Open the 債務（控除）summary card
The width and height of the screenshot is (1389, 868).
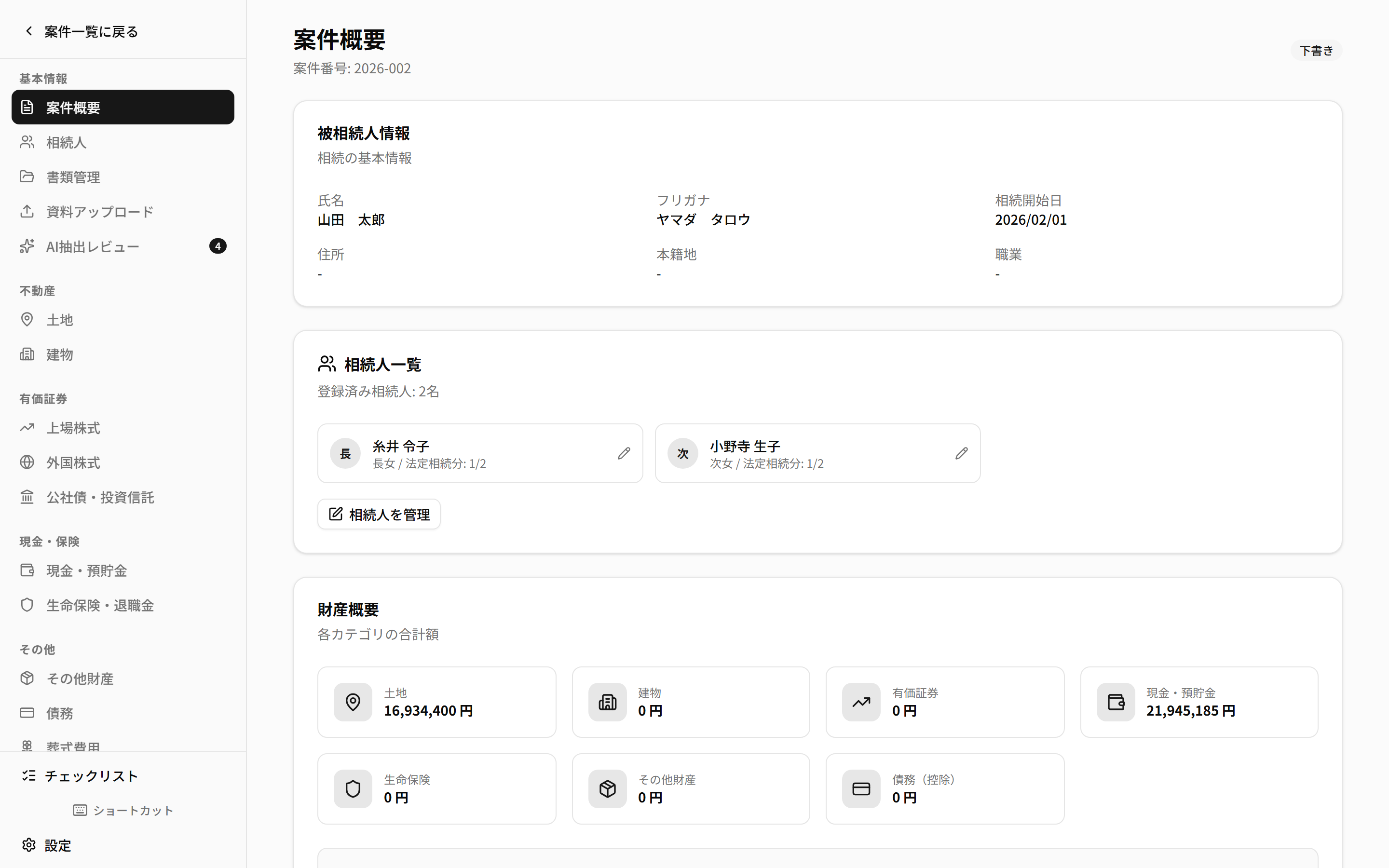[x=944, y=788]
